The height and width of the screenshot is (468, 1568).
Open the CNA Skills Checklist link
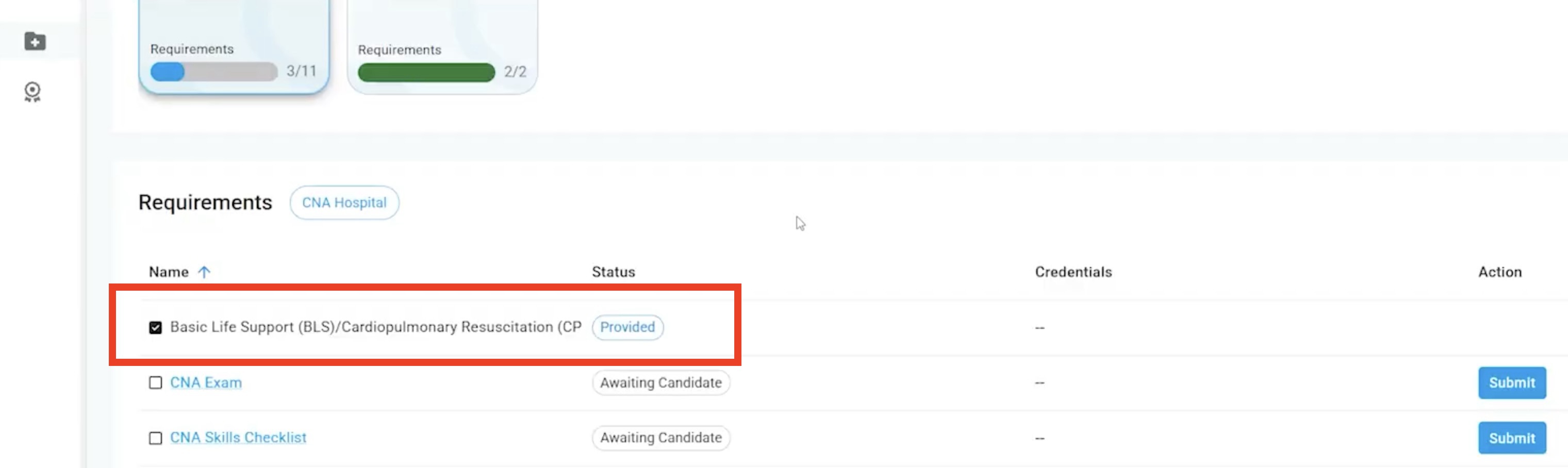coord(238,438)
